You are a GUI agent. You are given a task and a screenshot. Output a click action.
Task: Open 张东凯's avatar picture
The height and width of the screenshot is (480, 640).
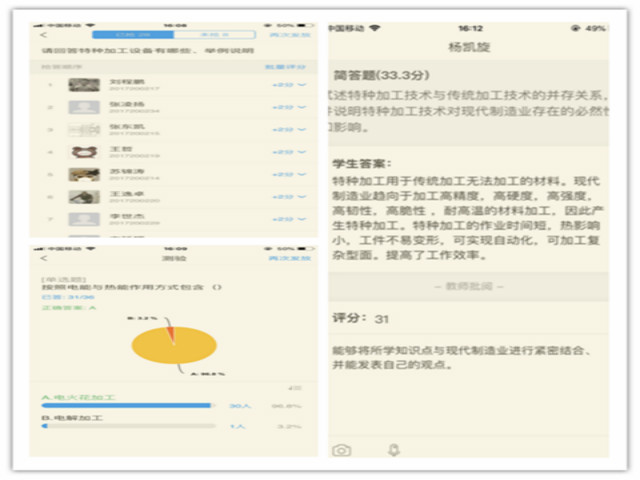pos(84,130)
